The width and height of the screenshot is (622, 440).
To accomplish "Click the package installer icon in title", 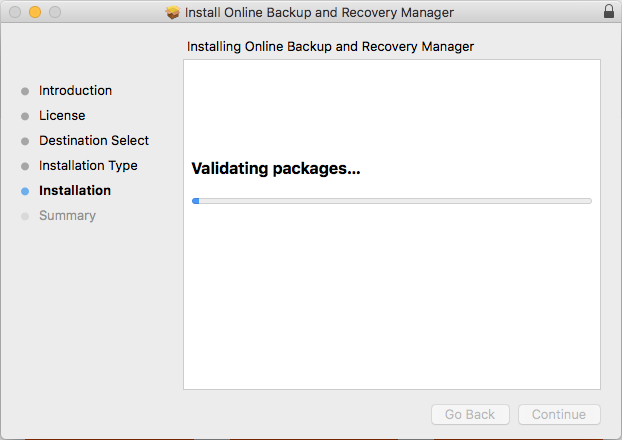I will (x=173, y=12).
